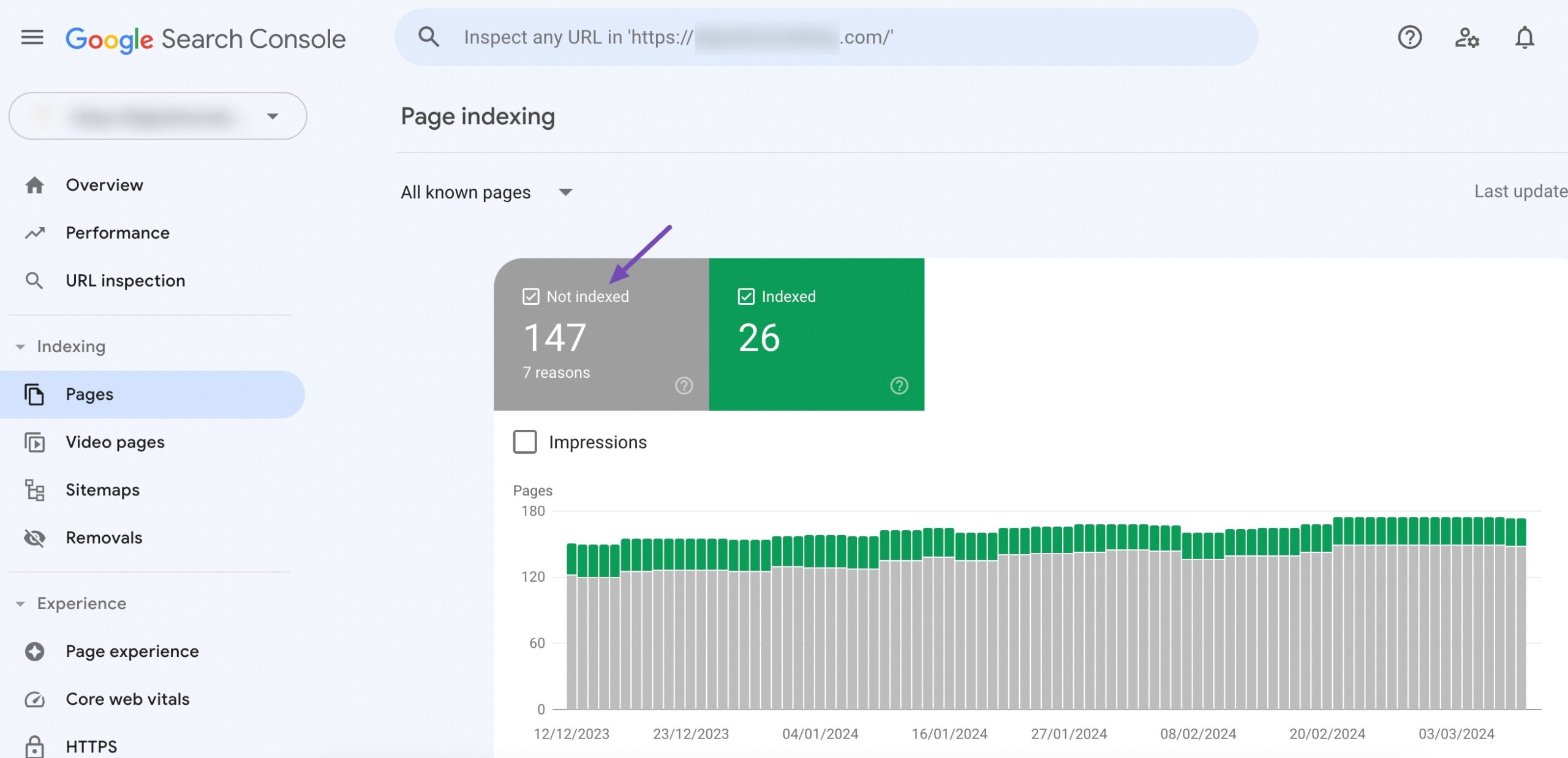Click the 147 not indexed count

coord(555,337)
